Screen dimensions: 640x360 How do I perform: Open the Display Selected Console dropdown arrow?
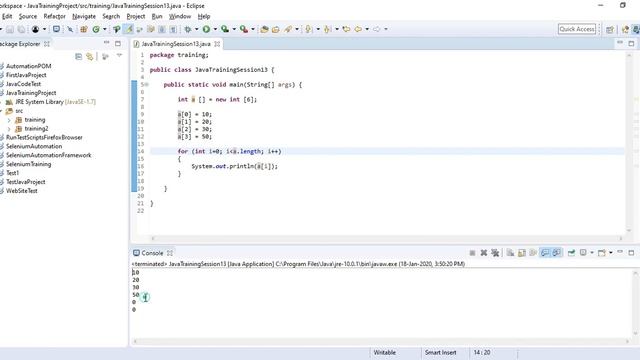(x=592, y=253)
